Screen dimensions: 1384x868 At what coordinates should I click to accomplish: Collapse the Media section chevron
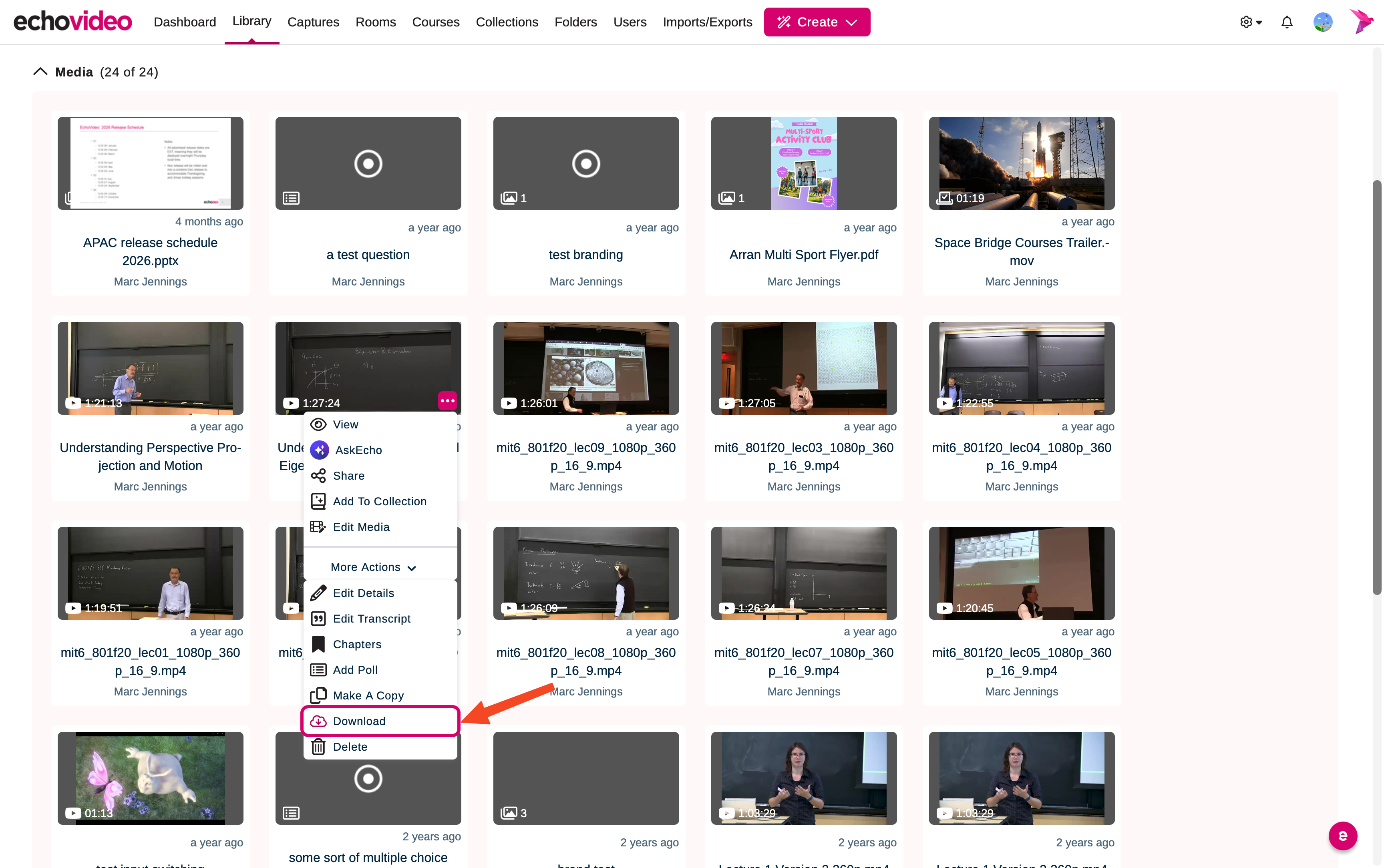(x=40, y=72)
